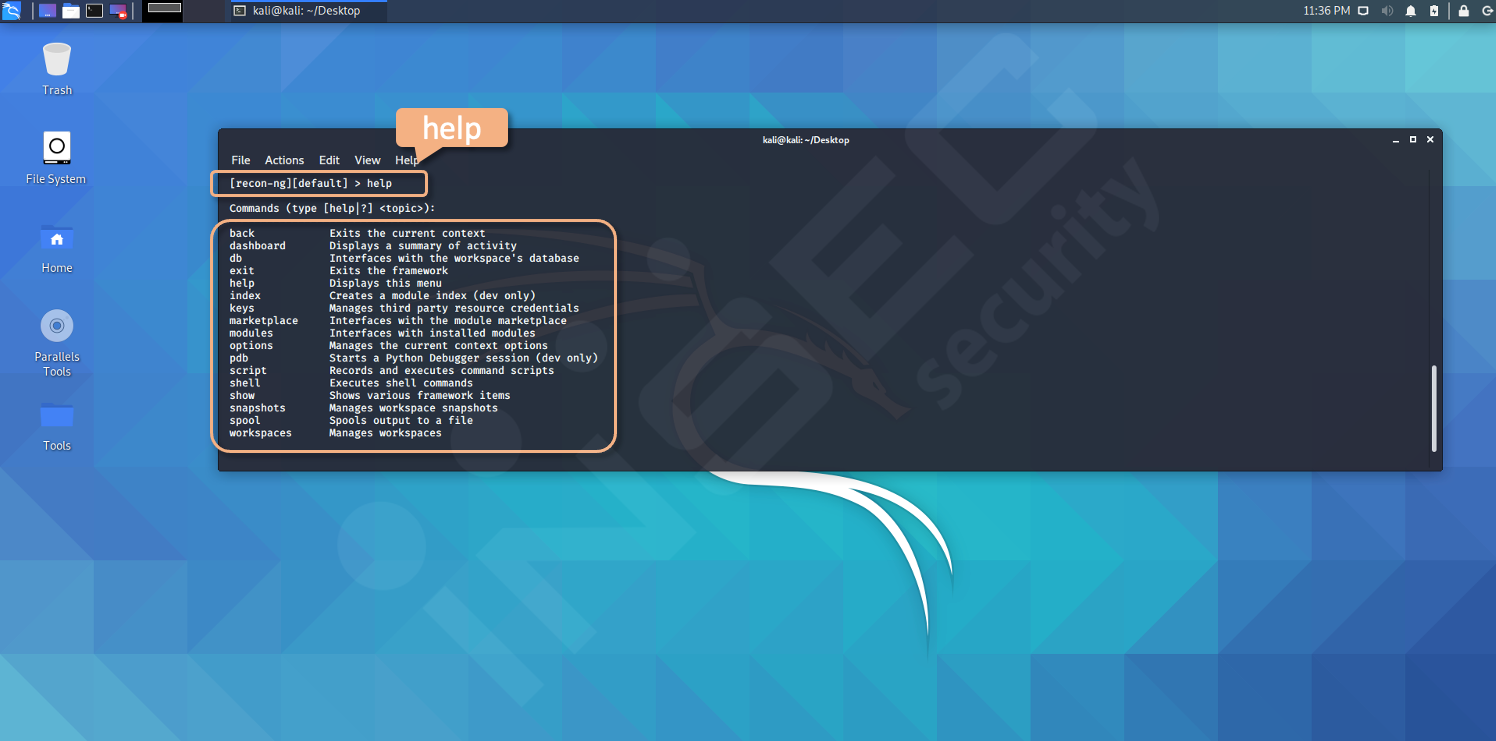Select the Trash desktop icon

tap(57, 68)
